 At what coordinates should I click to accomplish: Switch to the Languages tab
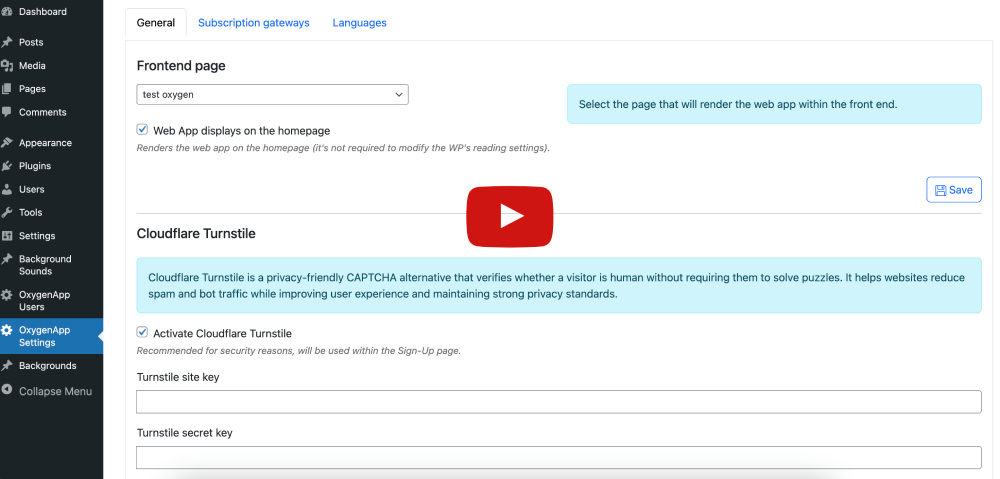[359, 22]
